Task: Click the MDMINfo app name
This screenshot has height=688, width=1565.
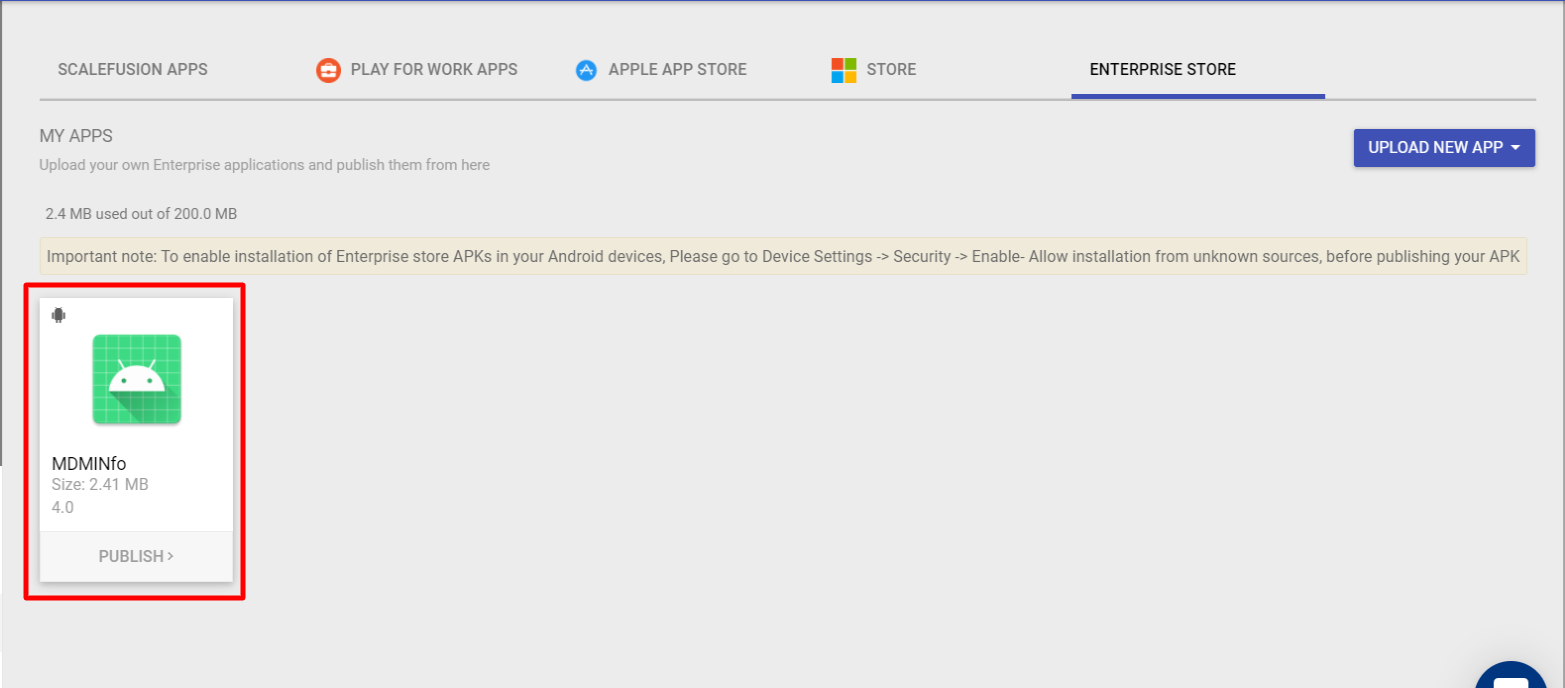Action: [89, 464]
